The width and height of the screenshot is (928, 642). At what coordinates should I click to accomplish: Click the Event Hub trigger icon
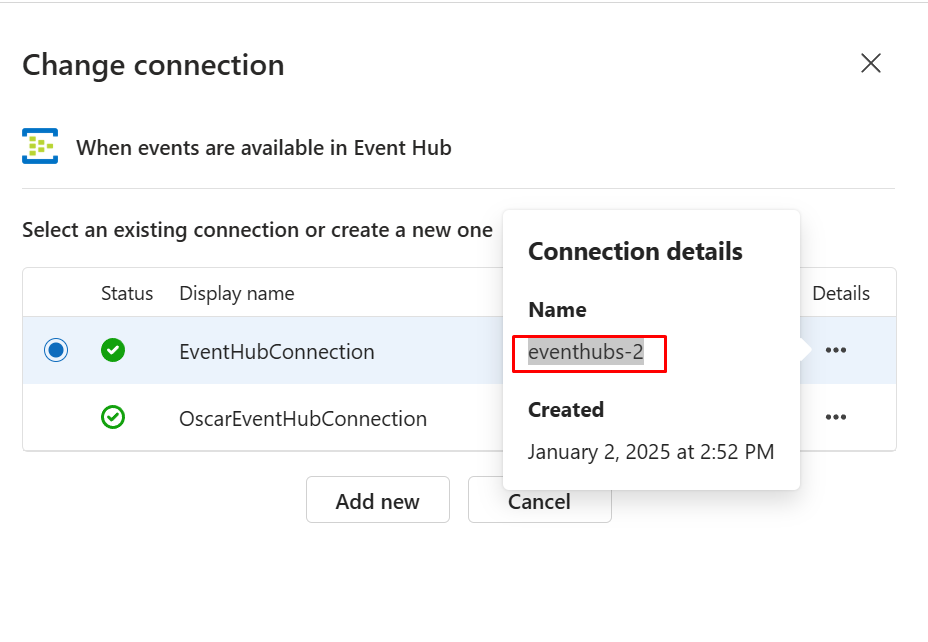coord(40,147)
